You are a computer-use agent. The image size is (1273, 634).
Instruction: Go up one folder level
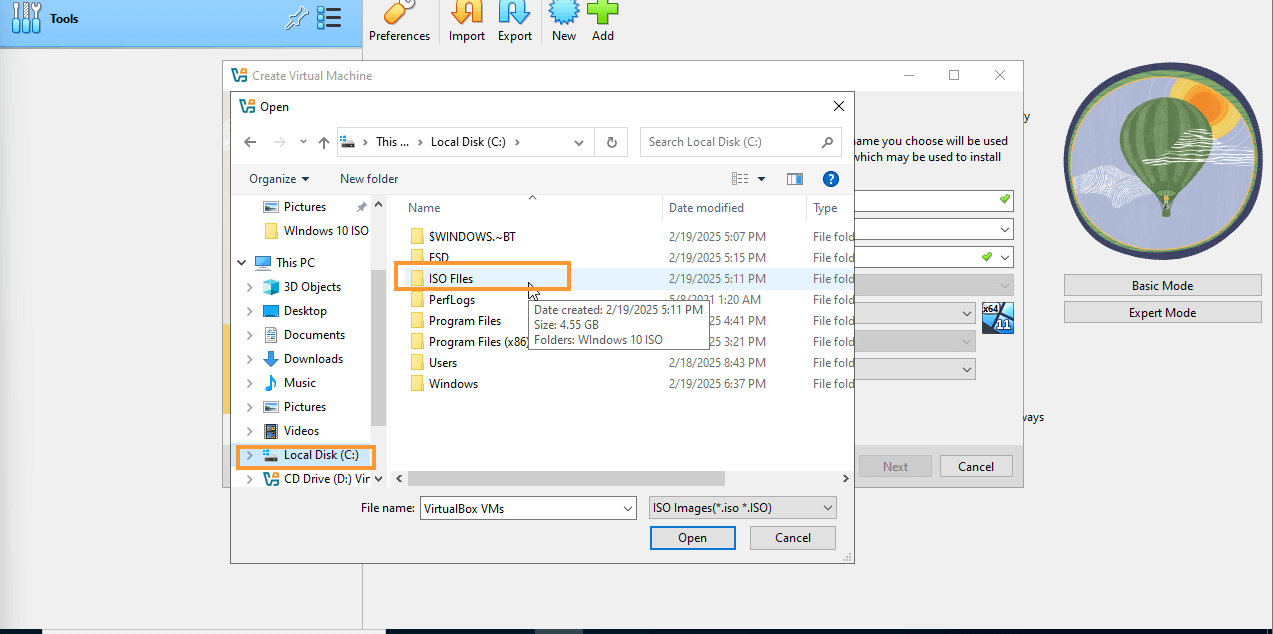pyautogui.click(x=324, y=142)
